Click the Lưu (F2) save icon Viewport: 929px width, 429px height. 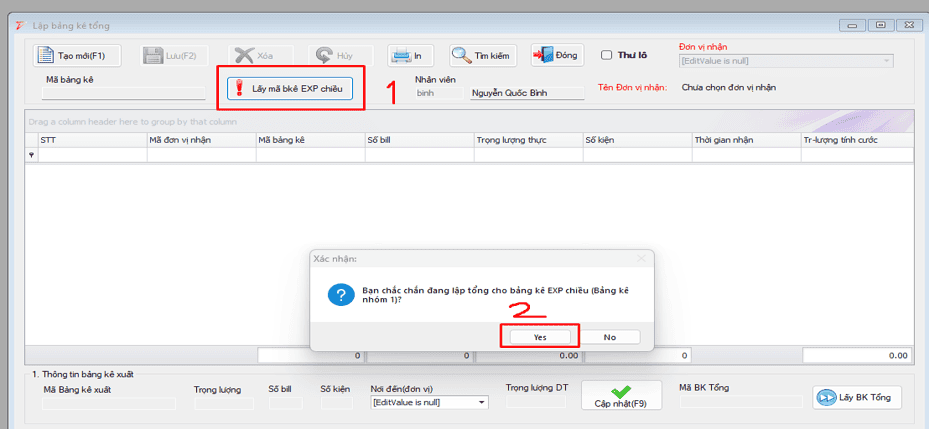coord(153,56)
